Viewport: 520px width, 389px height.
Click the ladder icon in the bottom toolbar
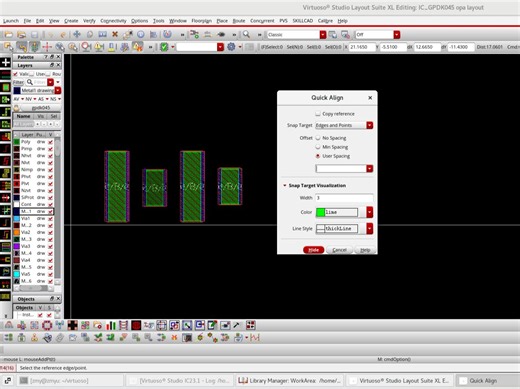tap(123, 325)
